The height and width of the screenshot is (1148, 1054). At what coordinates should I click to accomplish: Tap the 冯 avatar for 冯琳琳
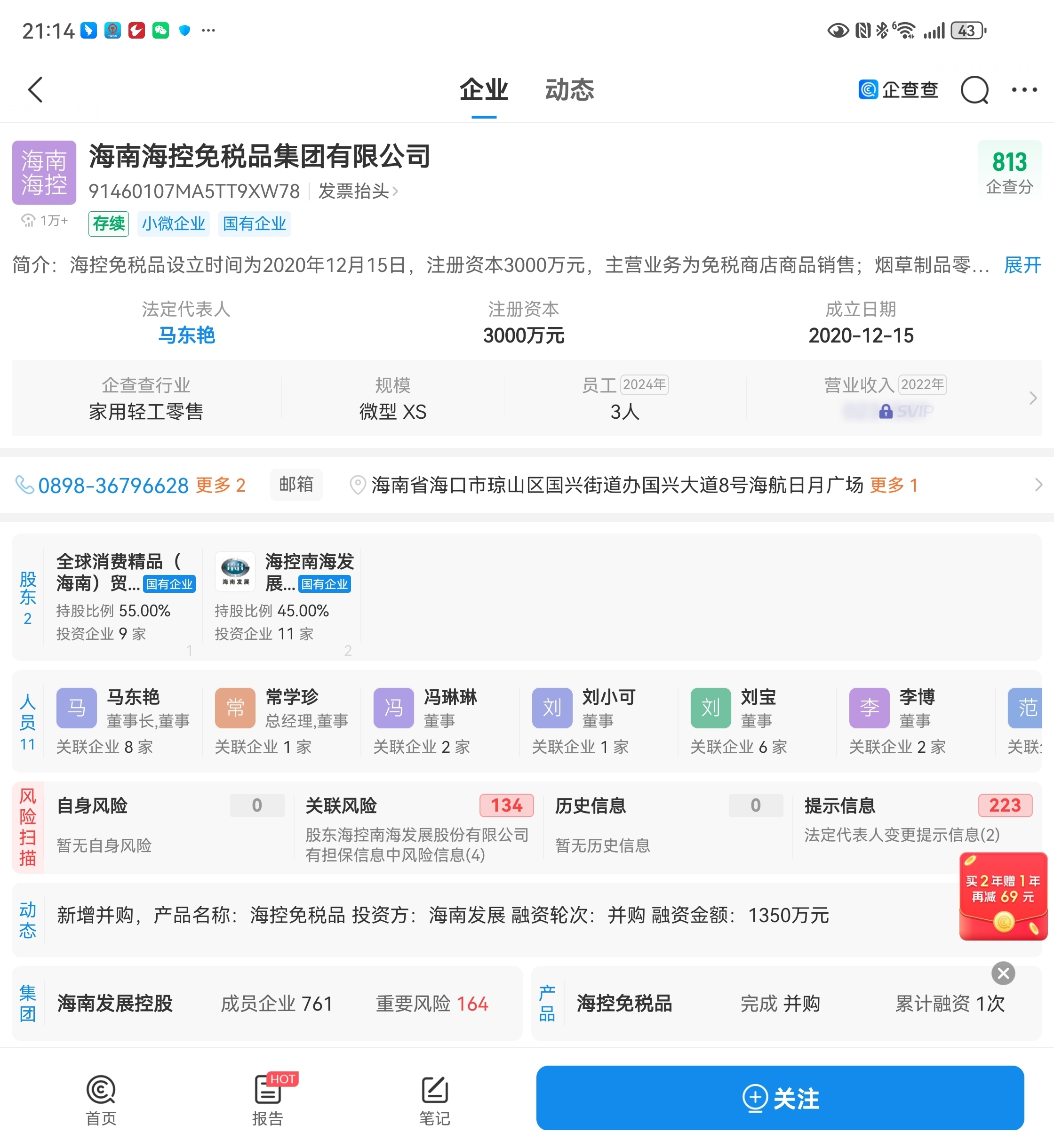(x=393, y=708)
